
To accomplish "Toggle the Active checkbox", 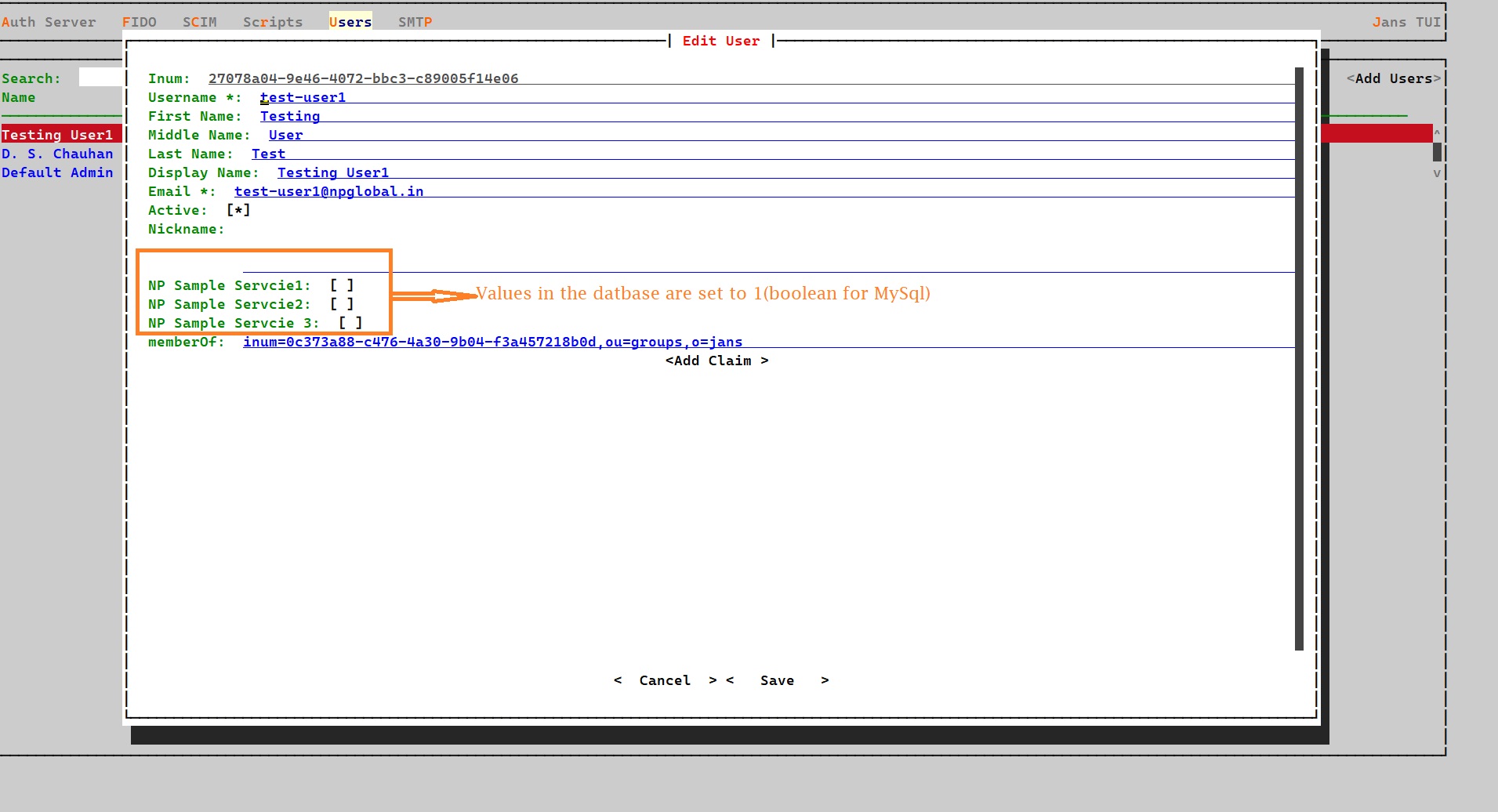I will 238,210.
